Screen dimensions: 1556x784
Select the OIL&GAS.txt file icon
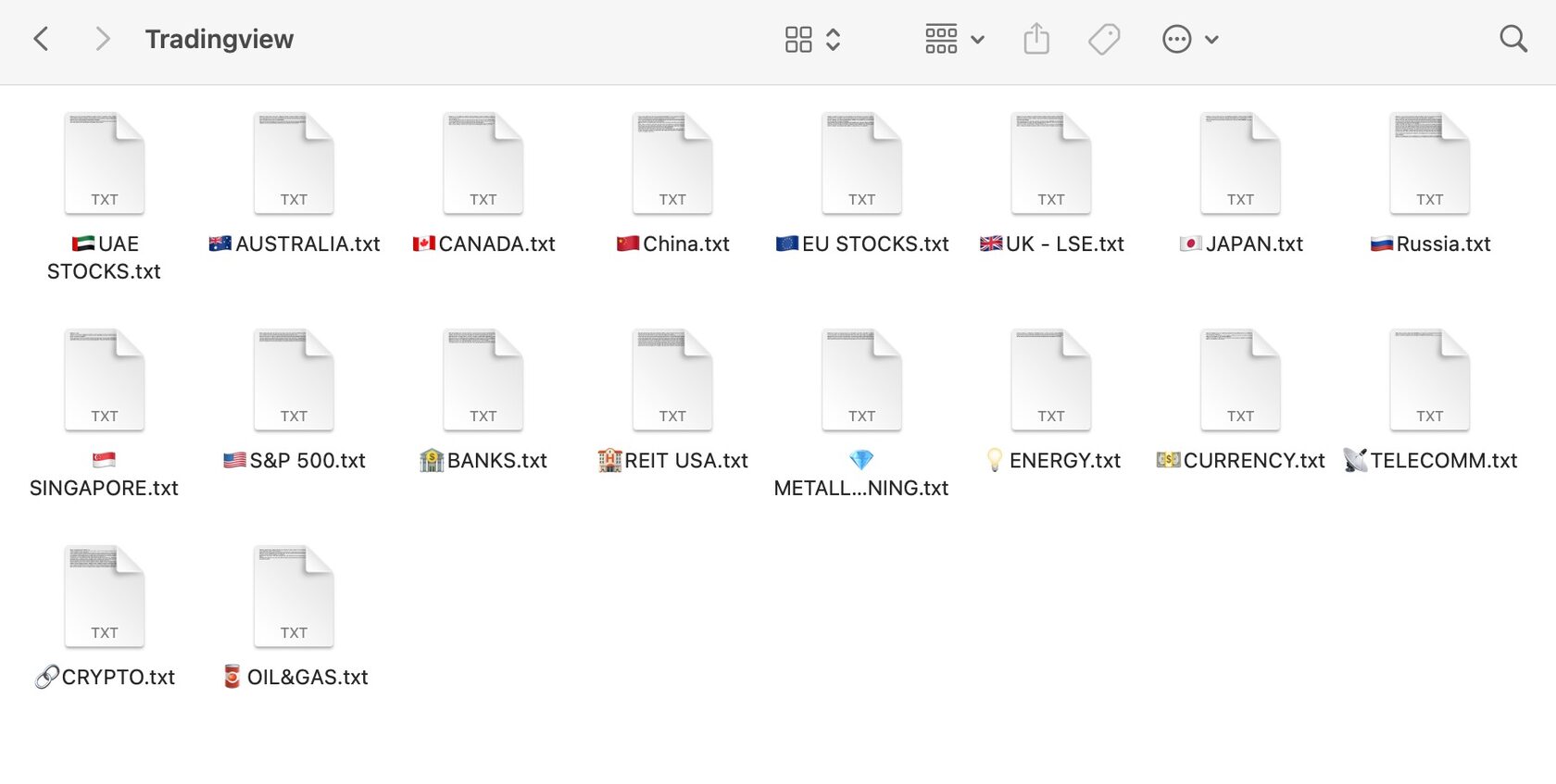(294, 596)
